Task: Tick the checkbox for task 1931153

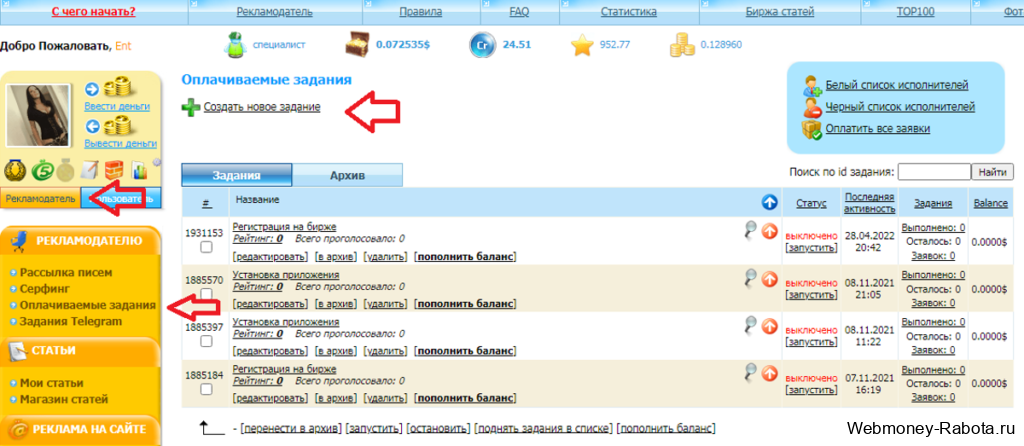Action: (206, 247)
